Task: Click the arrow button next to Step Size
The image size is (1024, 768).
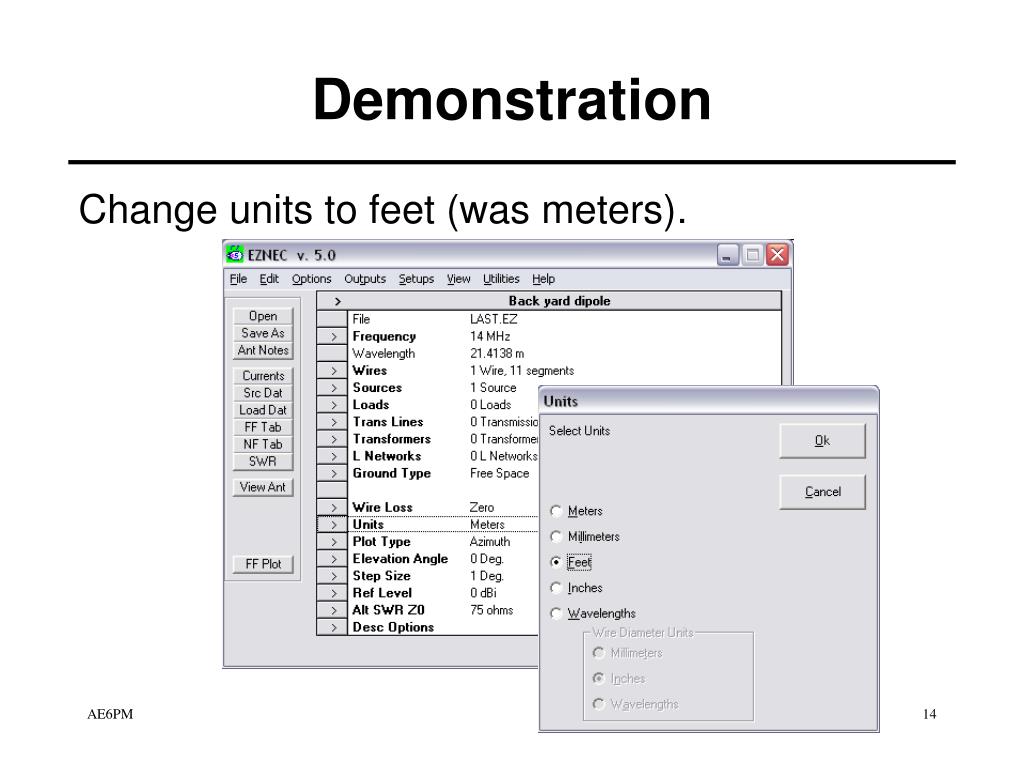Action: click(332, 576)
